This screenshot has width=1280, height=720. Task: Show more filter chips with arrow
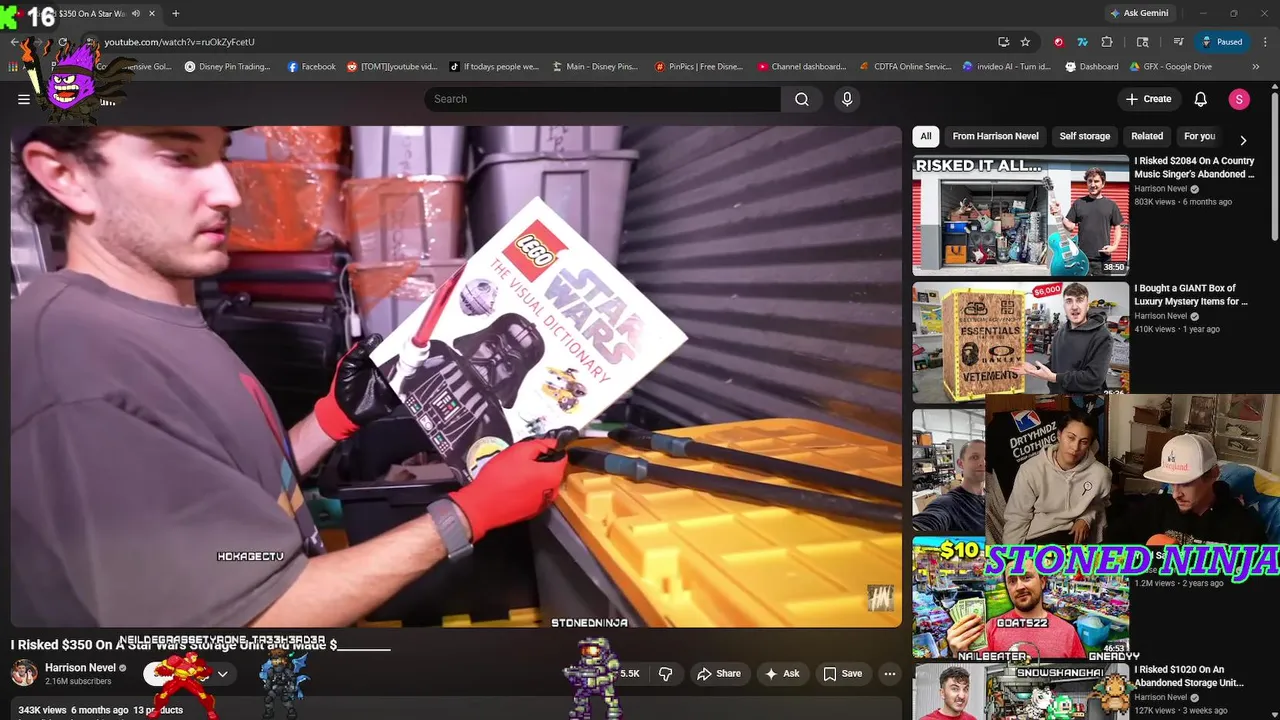pyautogui.click(x=1243, y=140)
